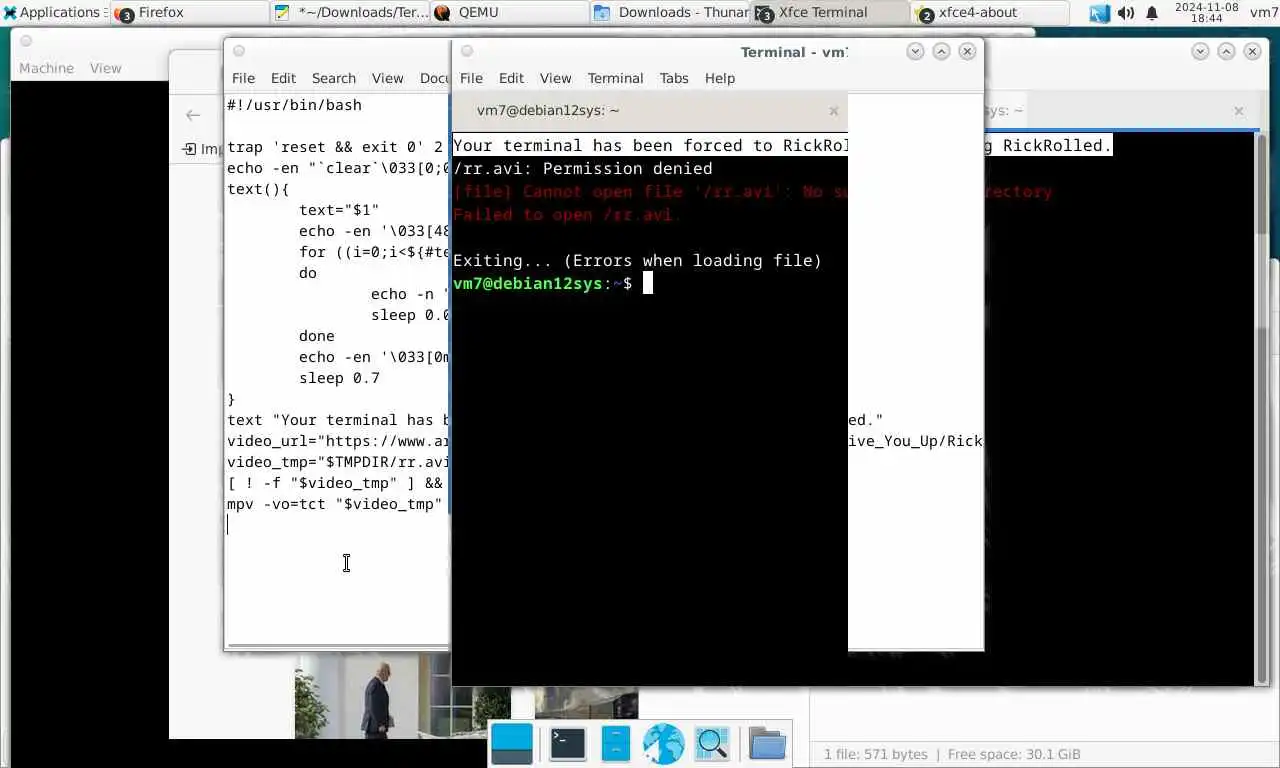Select the Xfce Terminal taskbar entry
This screenshot has height=768, width=1280.
(x=831, y=12)
